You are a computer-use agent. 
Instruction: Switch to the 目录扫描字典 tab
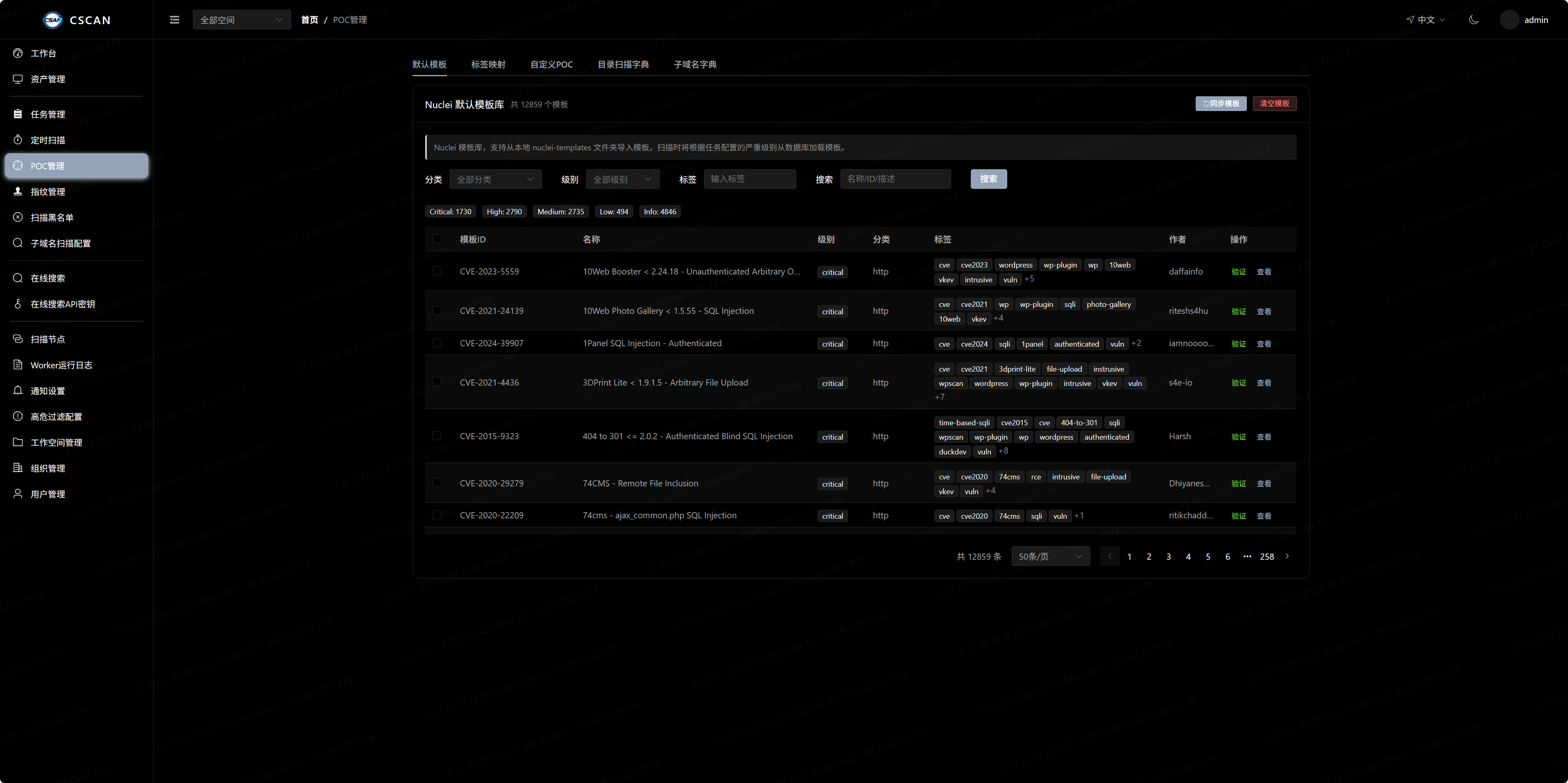pos(623,65)
